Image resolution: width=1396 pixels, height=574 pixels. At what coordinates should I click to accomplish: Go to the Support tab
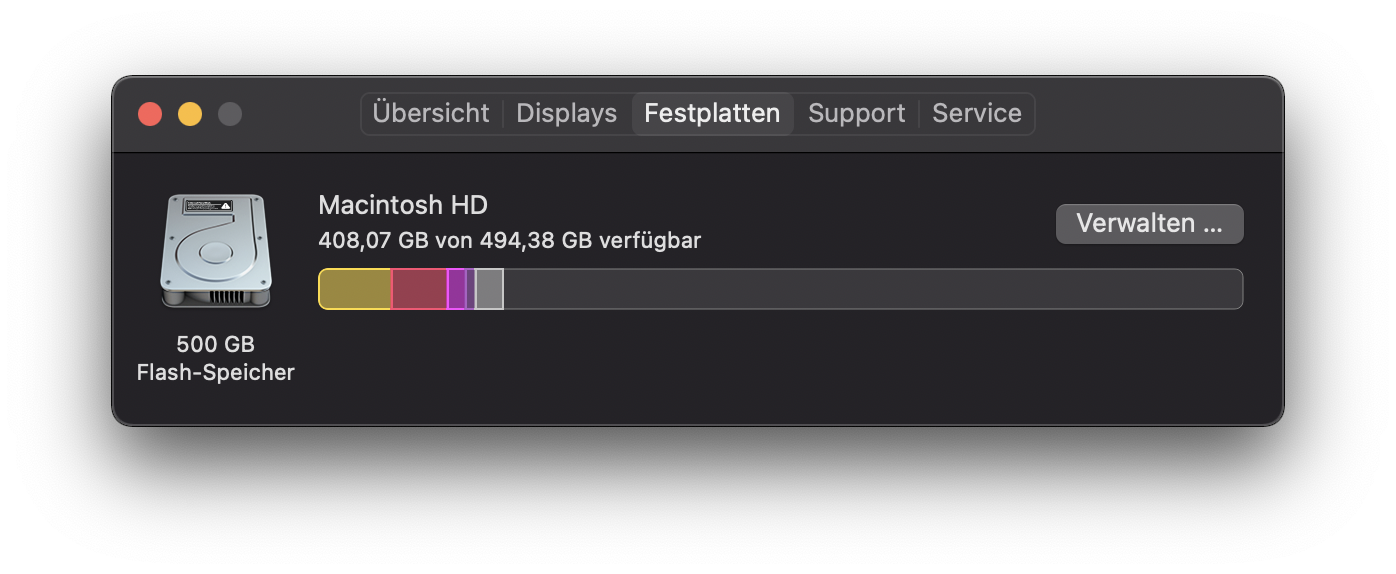click(856, 113)
